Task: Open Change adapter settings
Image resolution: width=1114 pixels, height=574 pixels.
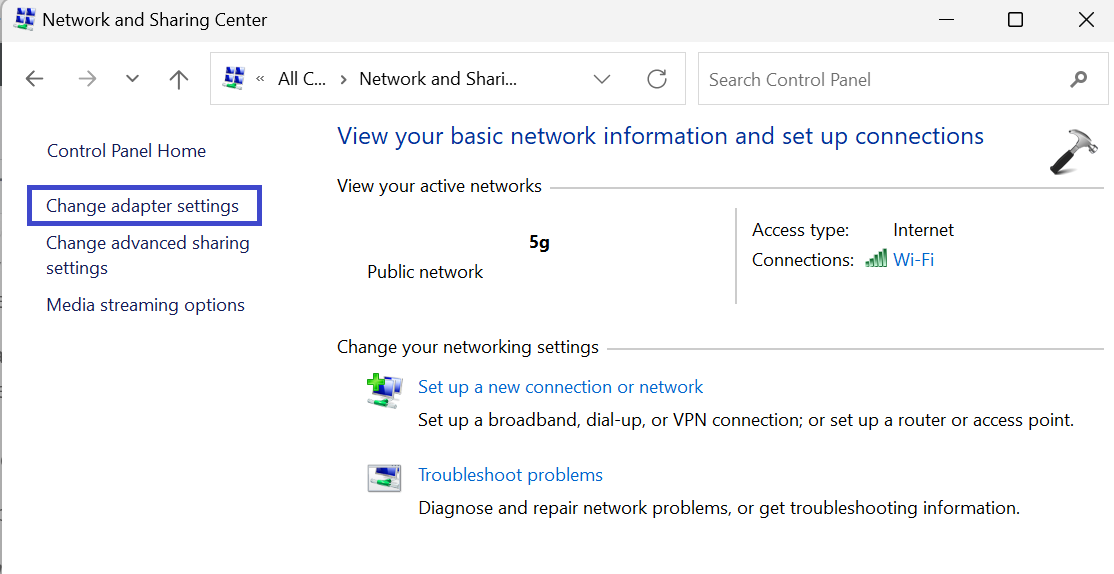Action: (x=142, y=206)
